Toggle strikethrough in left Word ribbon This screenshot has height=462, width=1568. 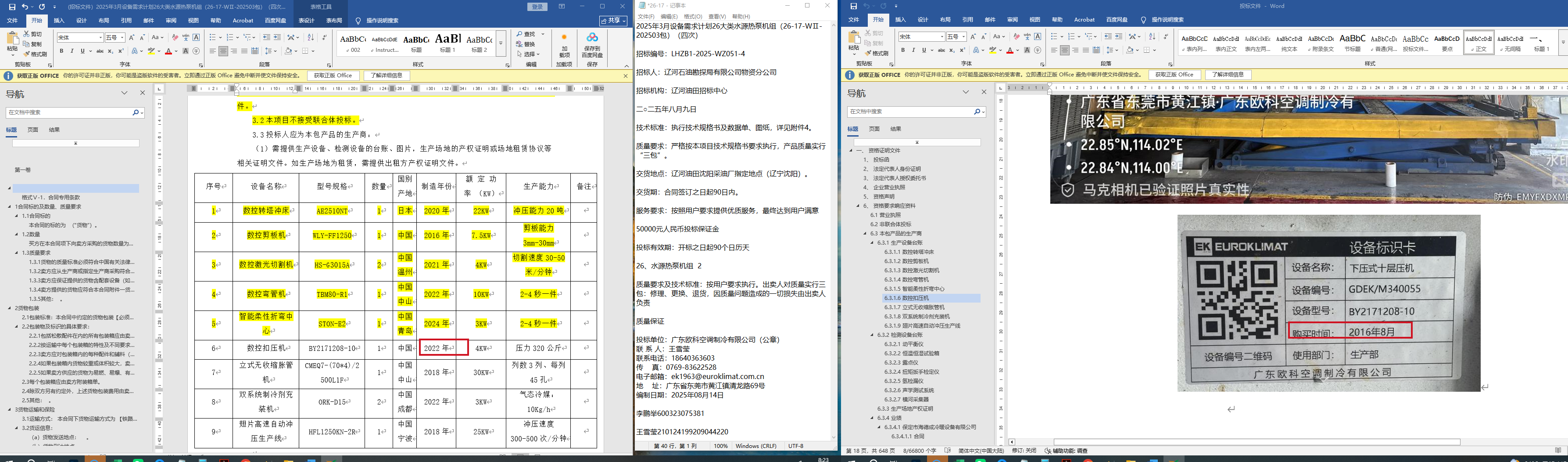pyautogui.click(x=100, y=51)
